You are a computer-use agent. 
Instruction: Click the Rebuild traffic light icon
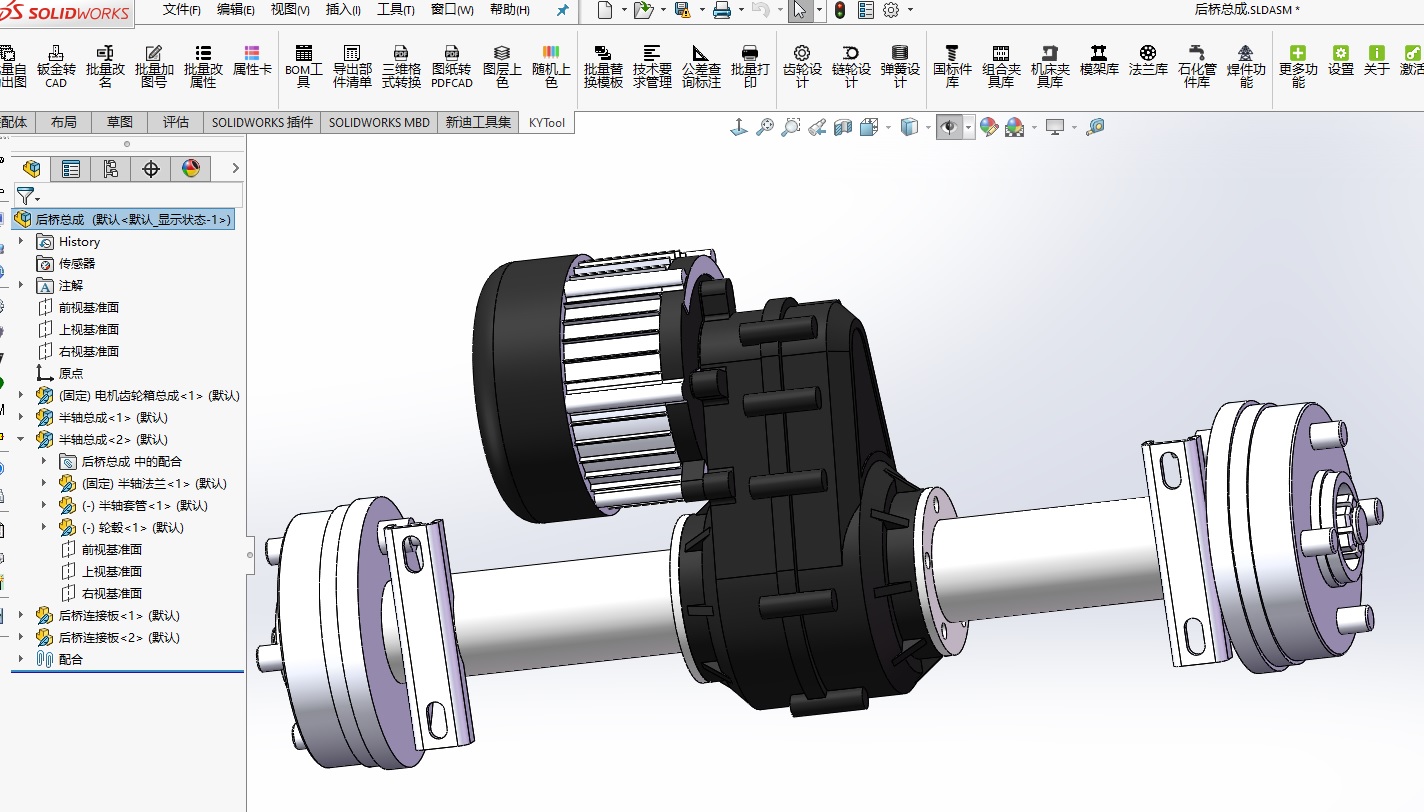pos(840,10)
